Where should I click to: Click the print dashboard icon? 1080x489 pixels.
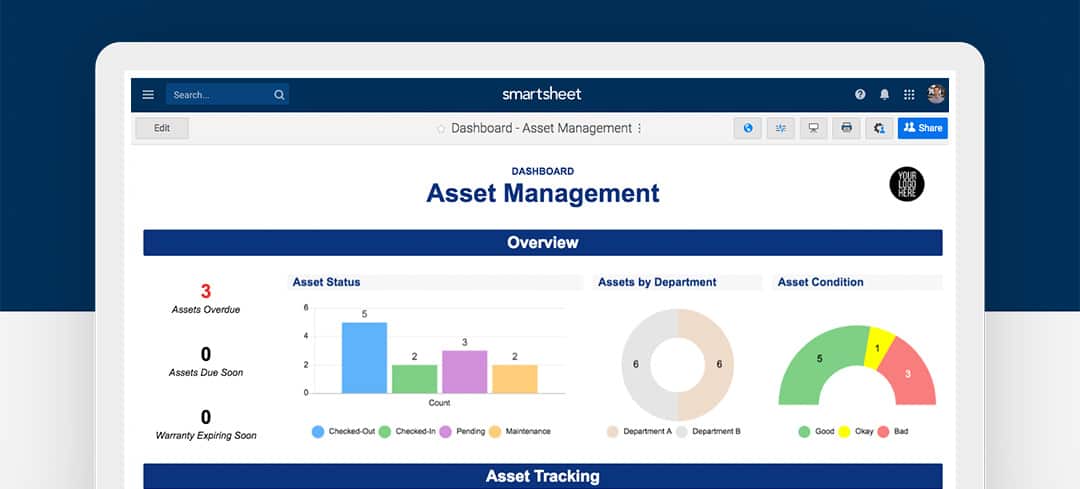pos(846,128)
